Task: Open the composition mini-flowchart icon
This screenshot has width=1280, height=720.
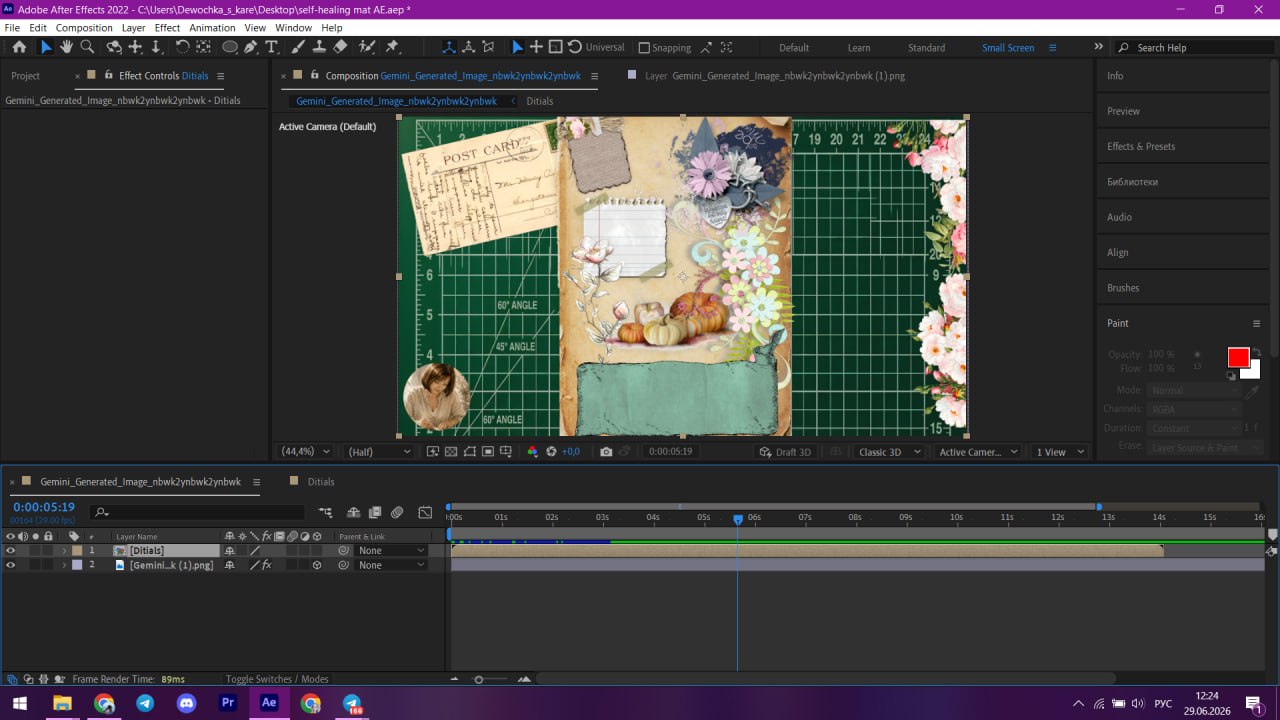Action: click(325, 512)
